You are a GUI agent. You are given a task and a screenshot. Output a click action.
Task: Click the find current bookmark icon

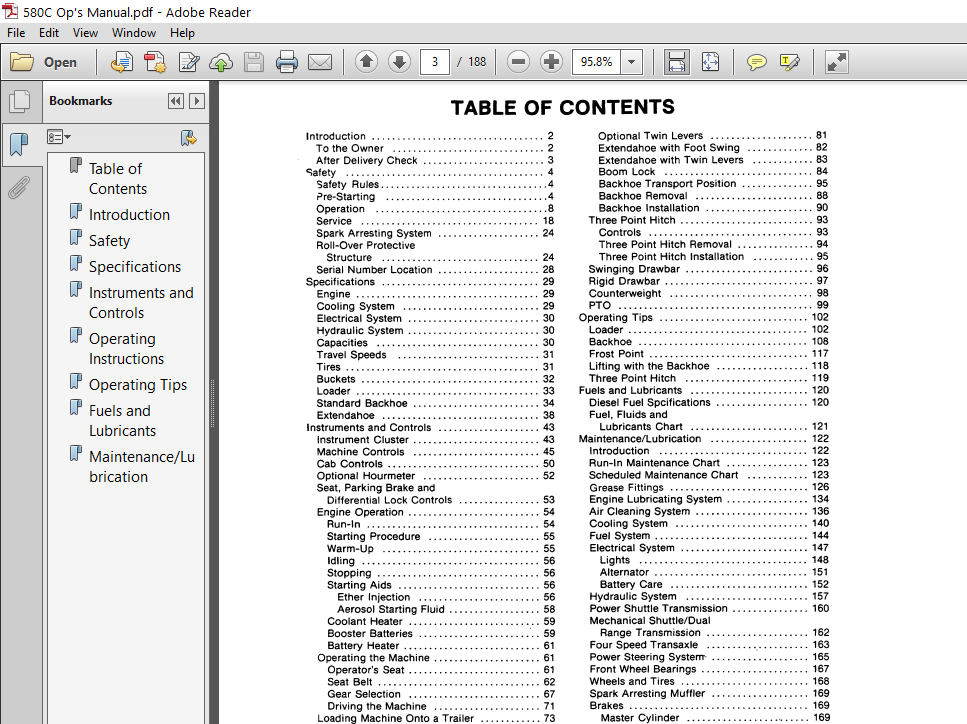[x=189, y=138]
